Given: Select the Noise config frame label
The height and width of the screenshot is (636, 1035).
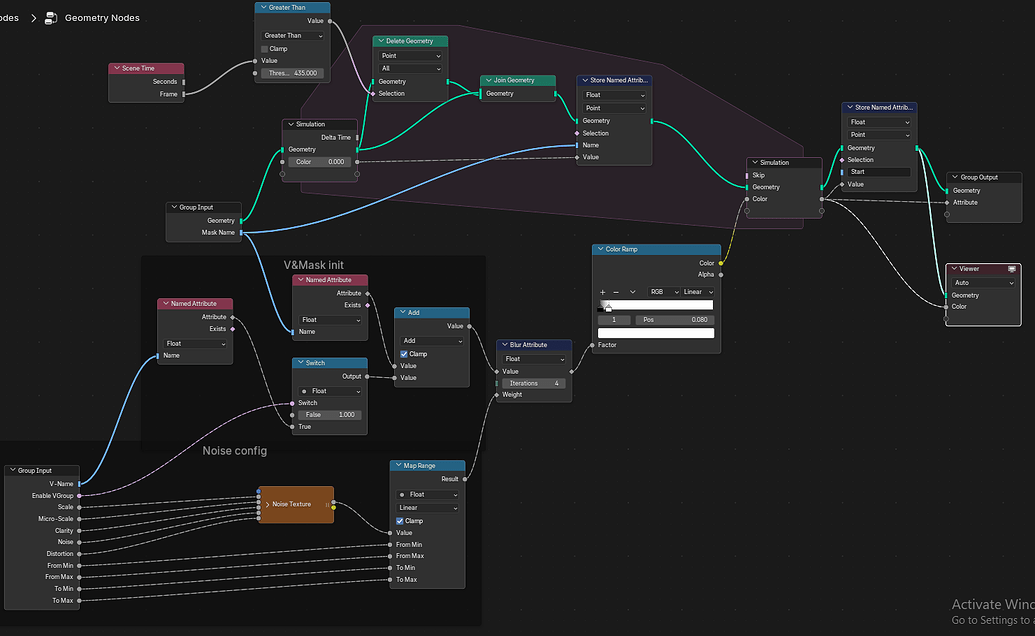Looking at the screenshot, I should pyautogui.click(x=234, y=451).
